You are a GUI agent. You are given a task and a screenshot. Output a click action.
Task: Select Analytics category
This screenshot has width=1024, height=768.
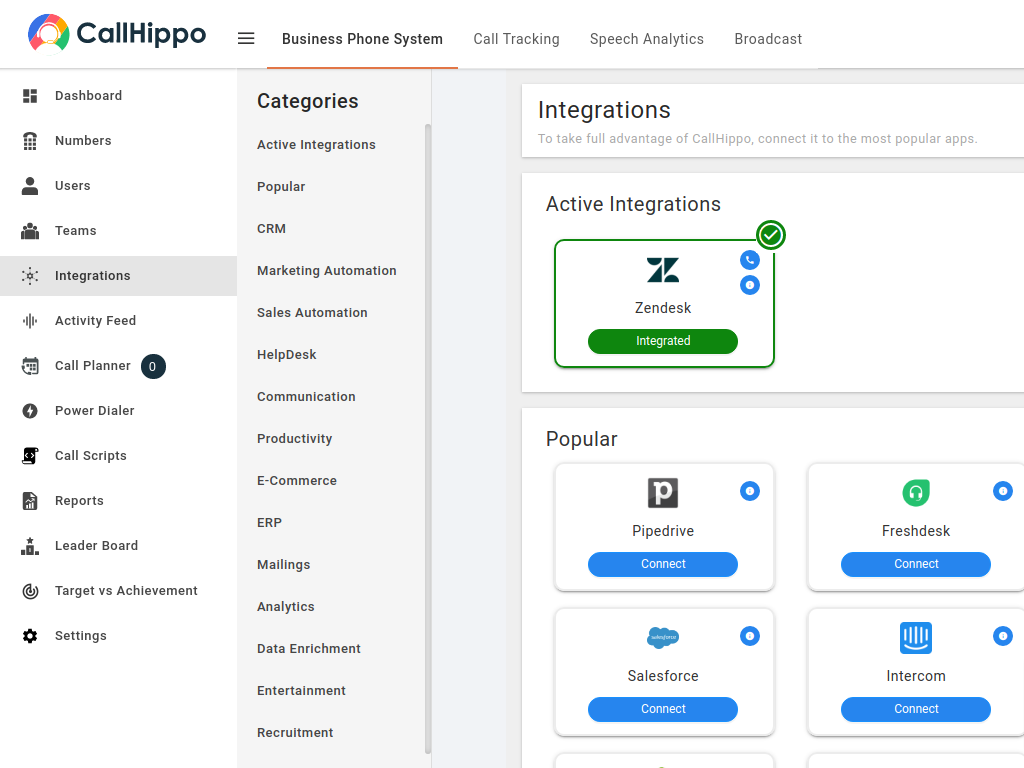[x=285, y=607]
